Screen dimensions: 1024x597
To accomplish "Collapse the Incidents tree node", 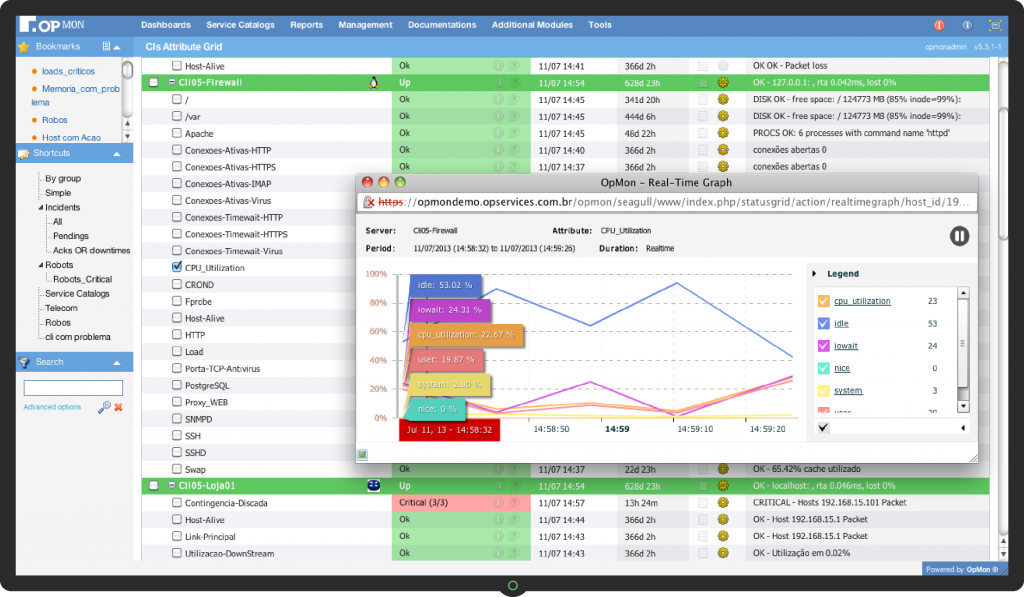I will (40, 208).
